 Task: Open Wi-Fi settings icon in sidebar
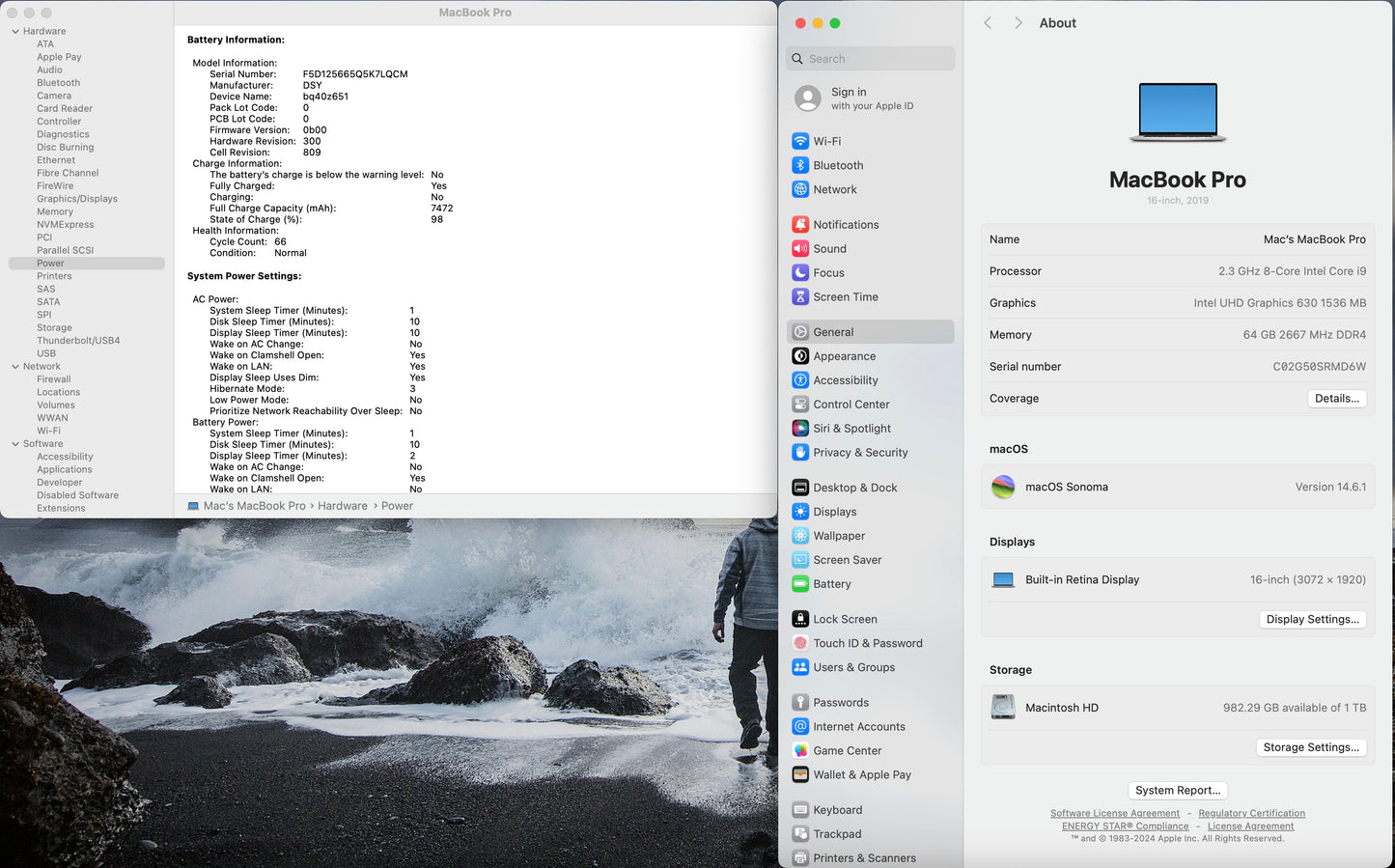coord(800,141)
